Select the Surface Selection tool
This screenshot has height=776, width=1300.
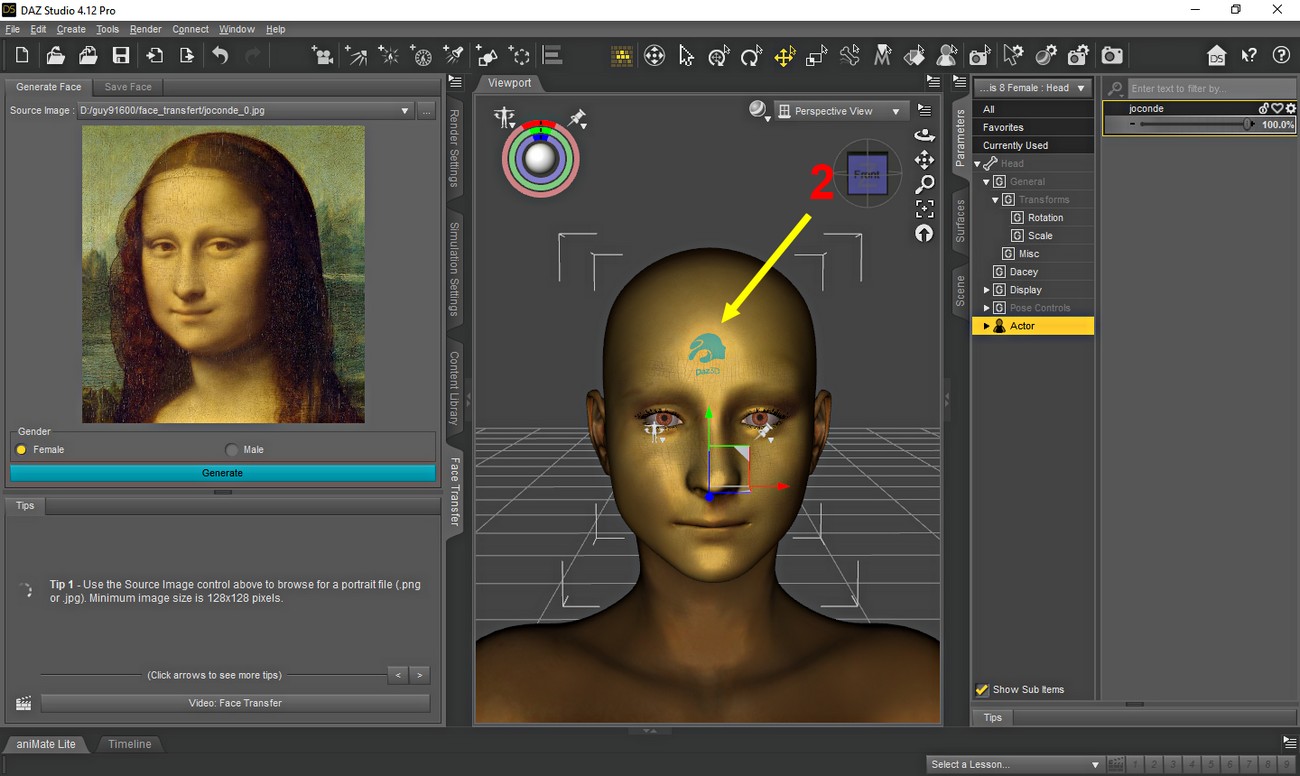914,55
